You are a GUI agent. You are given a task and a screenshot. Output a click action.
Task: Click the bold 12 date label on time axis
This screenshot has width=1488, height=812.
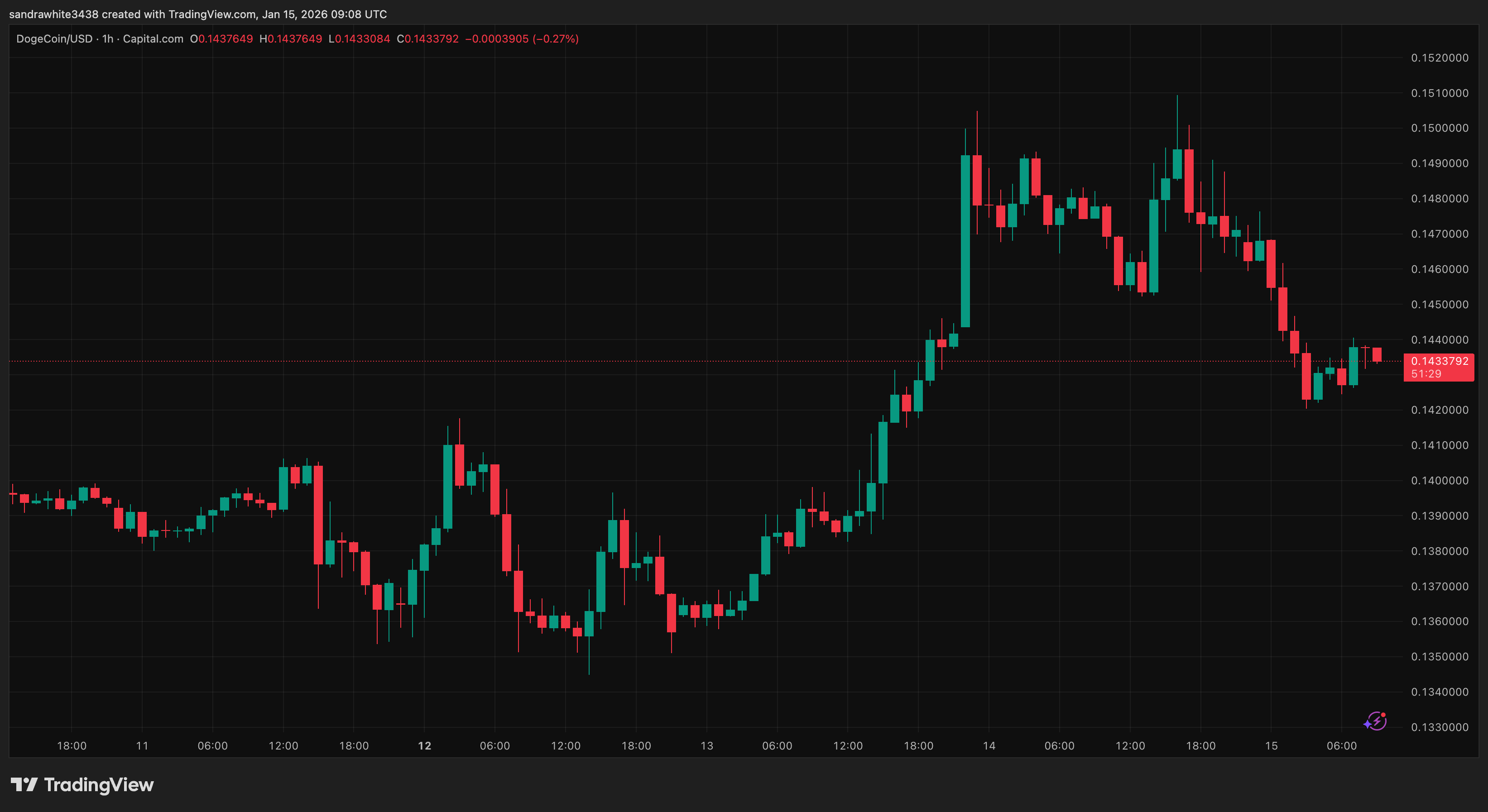425,745
